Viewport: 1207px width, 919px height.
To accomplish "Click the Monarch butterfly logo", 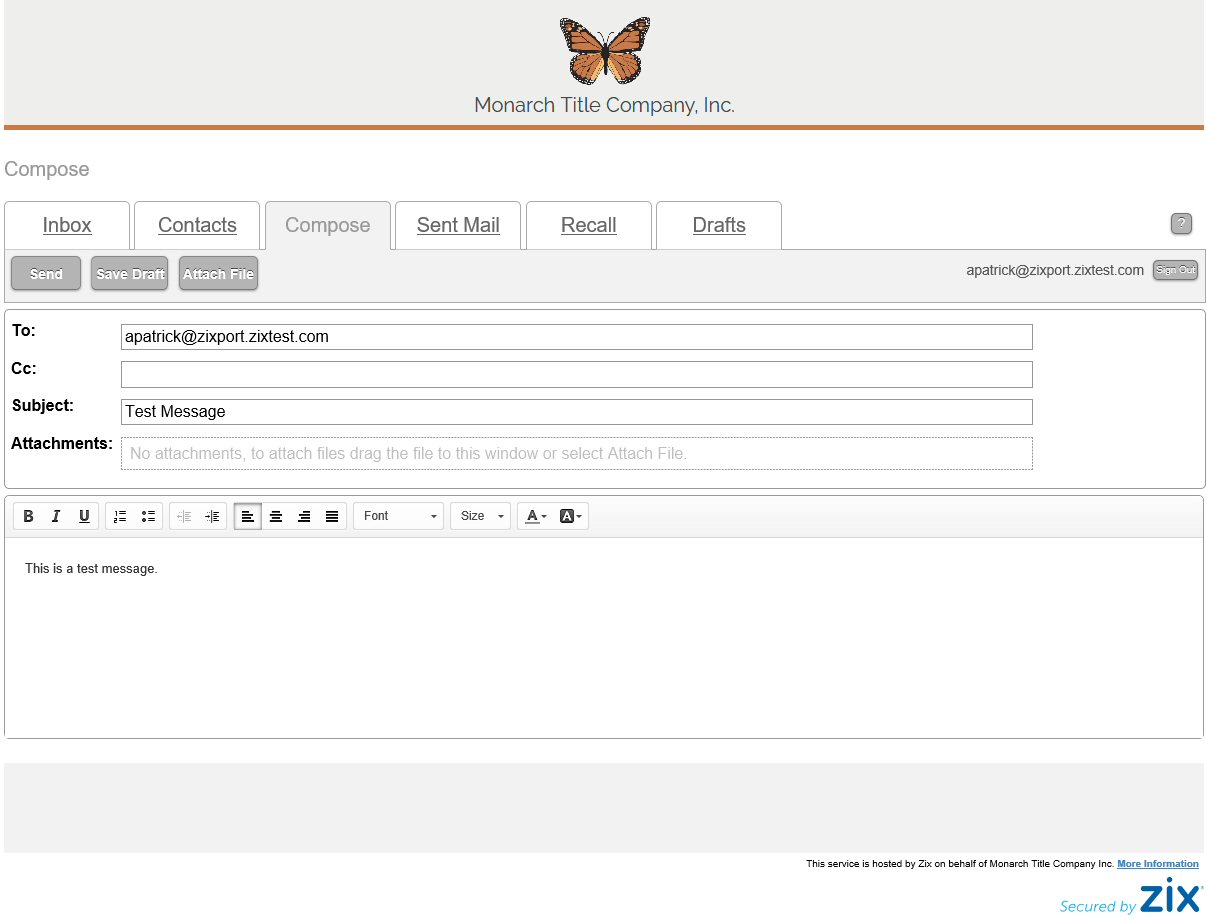I will coord(605,50).
